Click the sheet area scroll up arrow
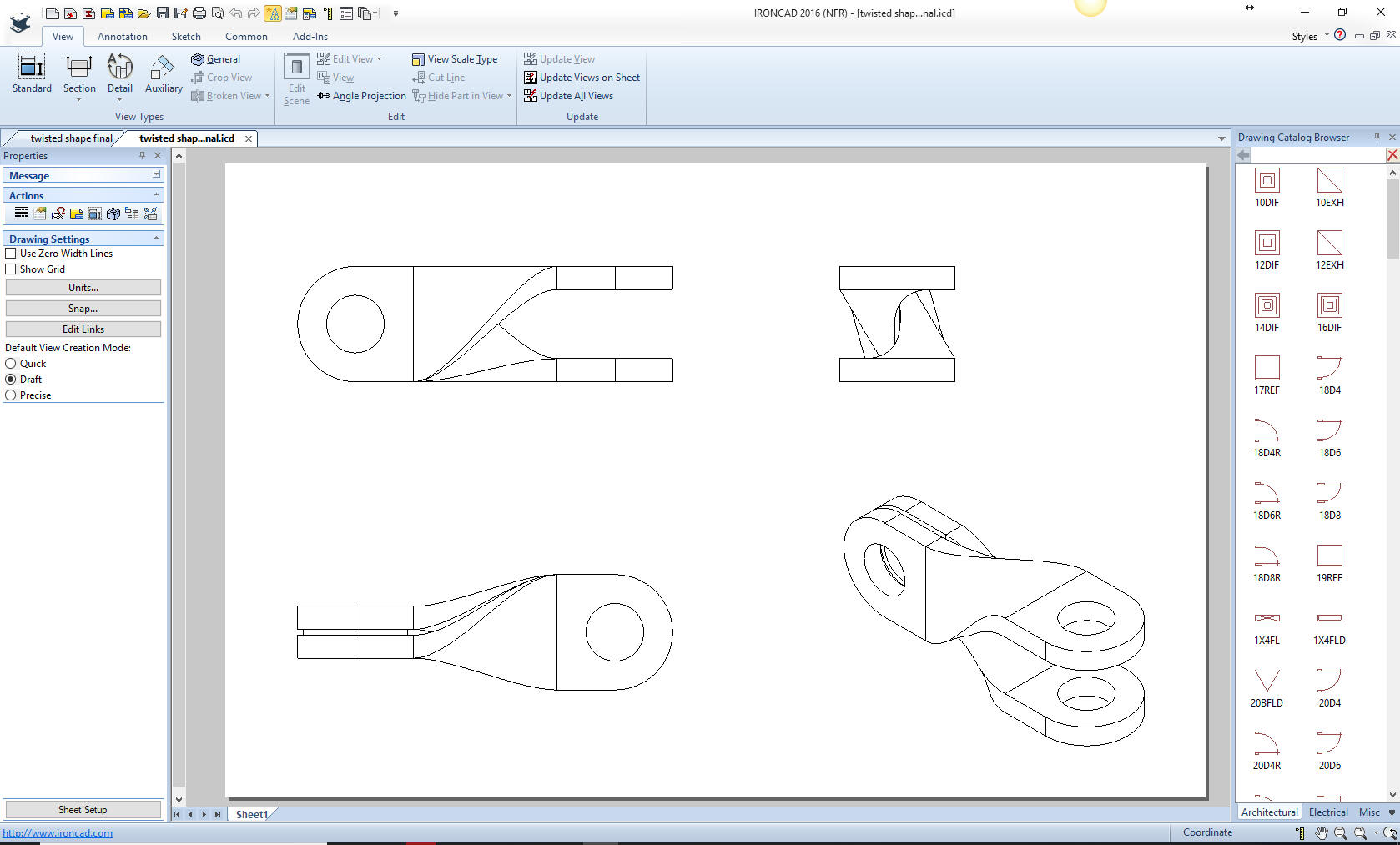 click(179, 156)
